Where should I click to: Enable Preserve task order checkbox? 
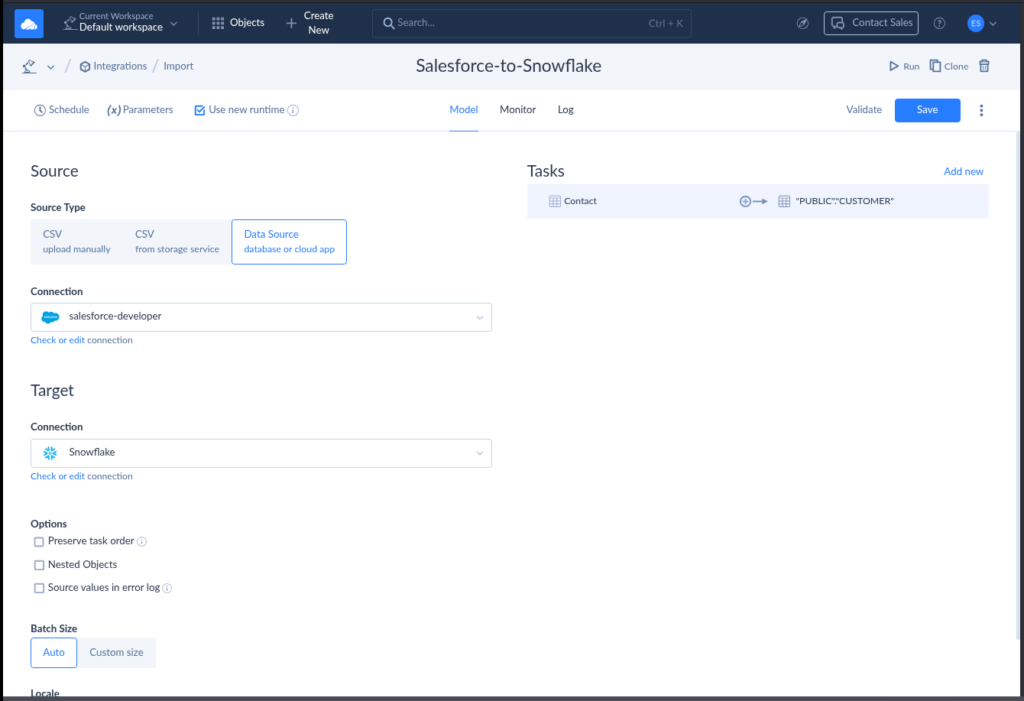tap(39, 542)
